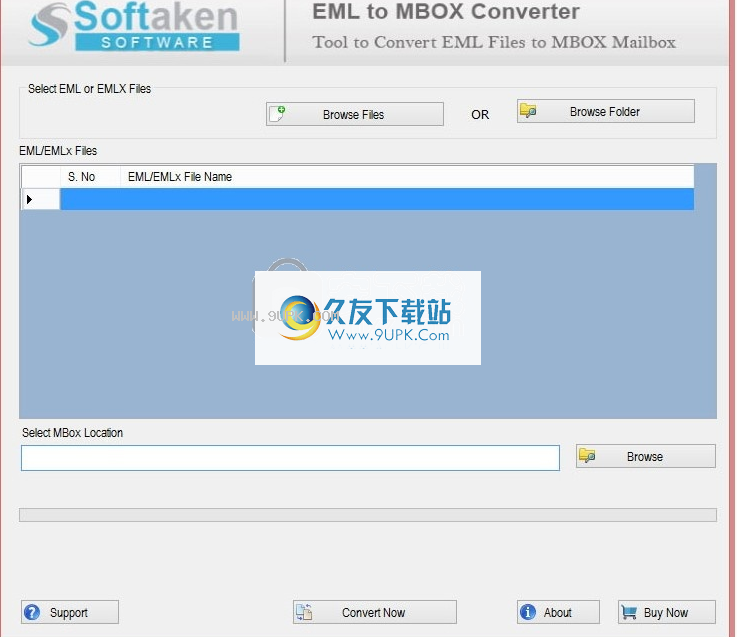Viewport: 737px width, 637px height.
Task: Click the Browse button for MBox location
Action: pos(645,456)
